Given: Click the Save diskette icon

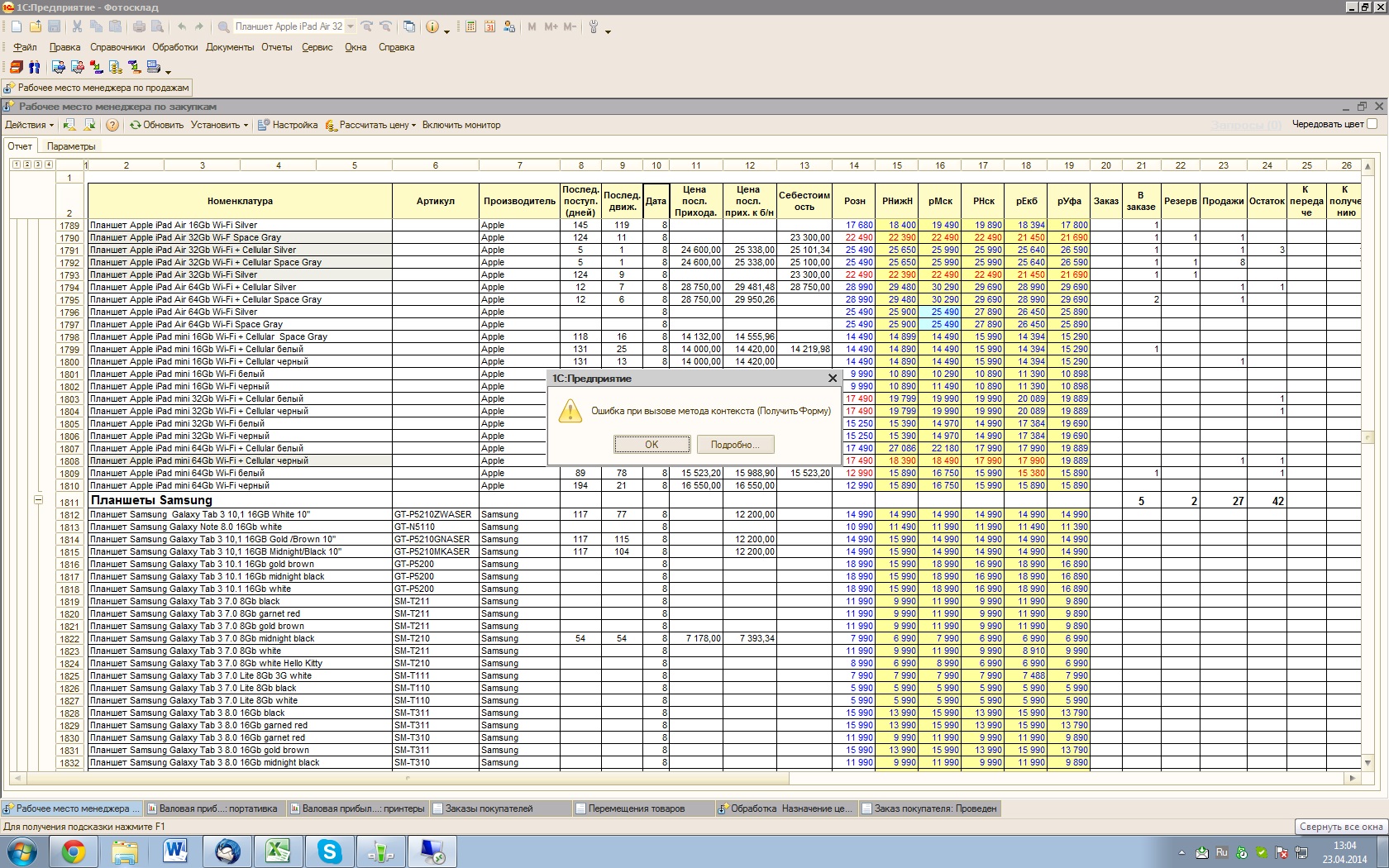Looking at the screenshot, I should tap(54, 26).
